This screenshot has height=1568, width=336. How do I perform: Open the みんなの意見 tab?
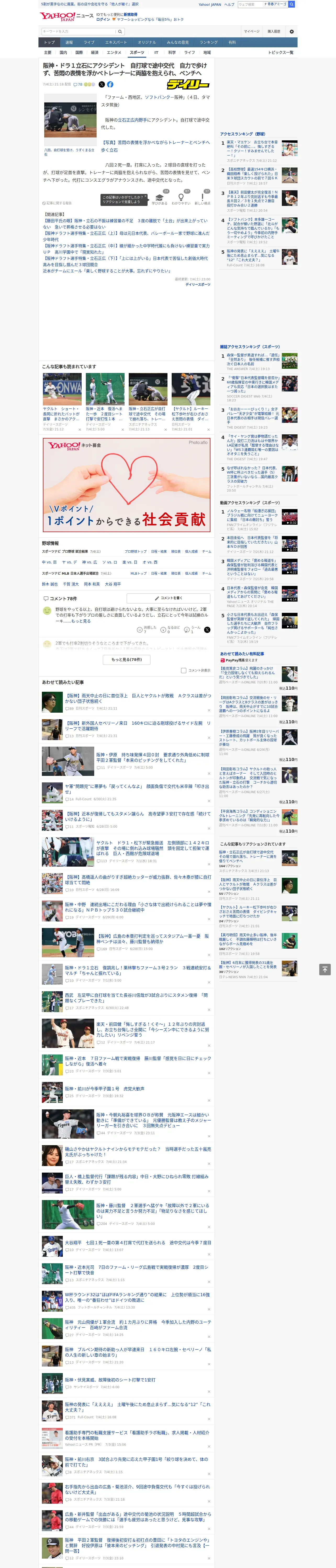tap(177, 43)
